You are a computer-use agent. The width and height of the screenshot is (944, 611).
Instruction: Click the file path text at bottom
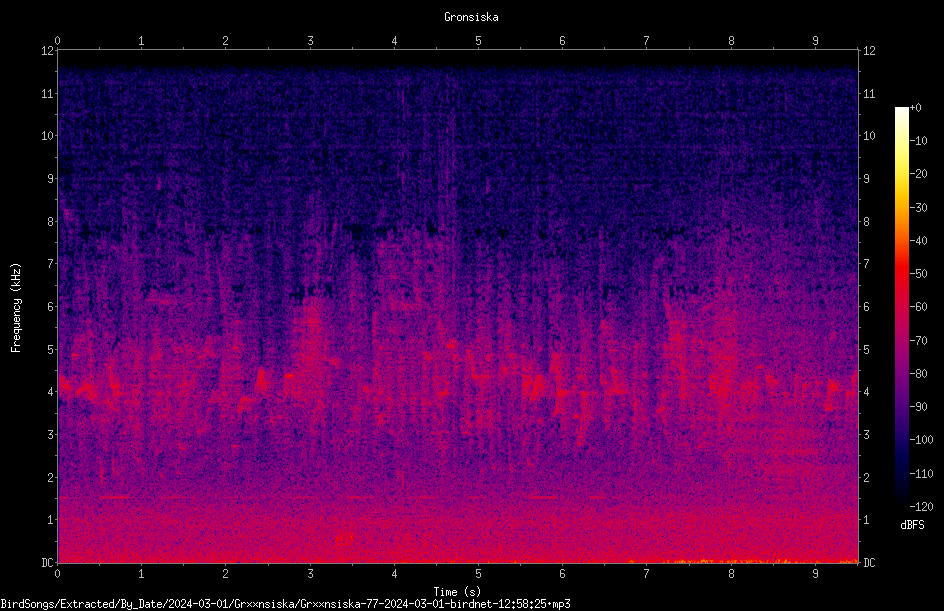tap(285, 604)
